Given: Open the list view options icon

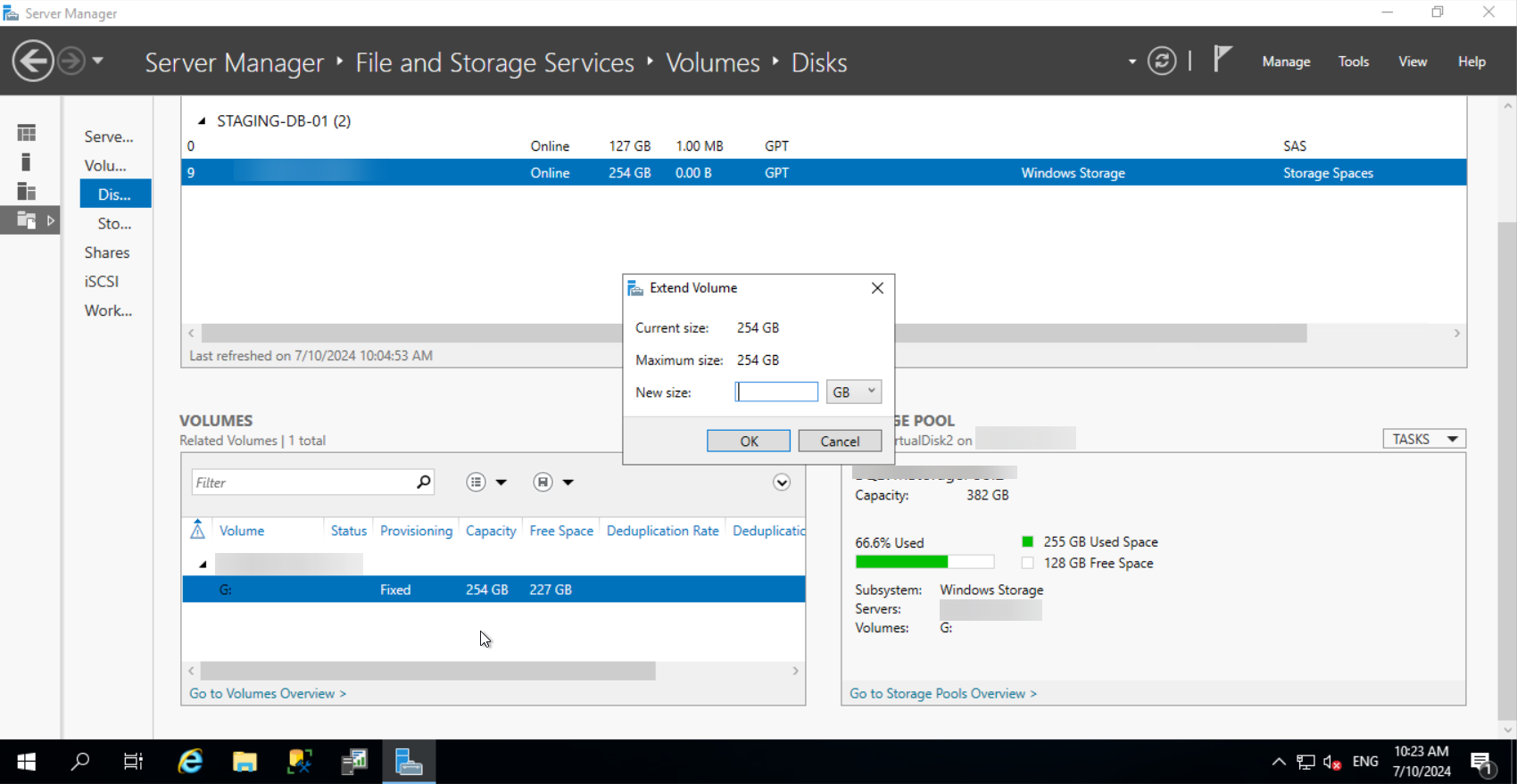Looking at the screenshot, I should point(476,483).
